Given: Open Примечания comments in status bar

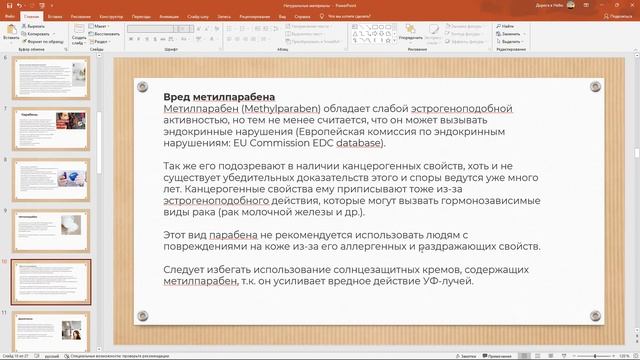Looking at the screenshot, I should [497, 356].
